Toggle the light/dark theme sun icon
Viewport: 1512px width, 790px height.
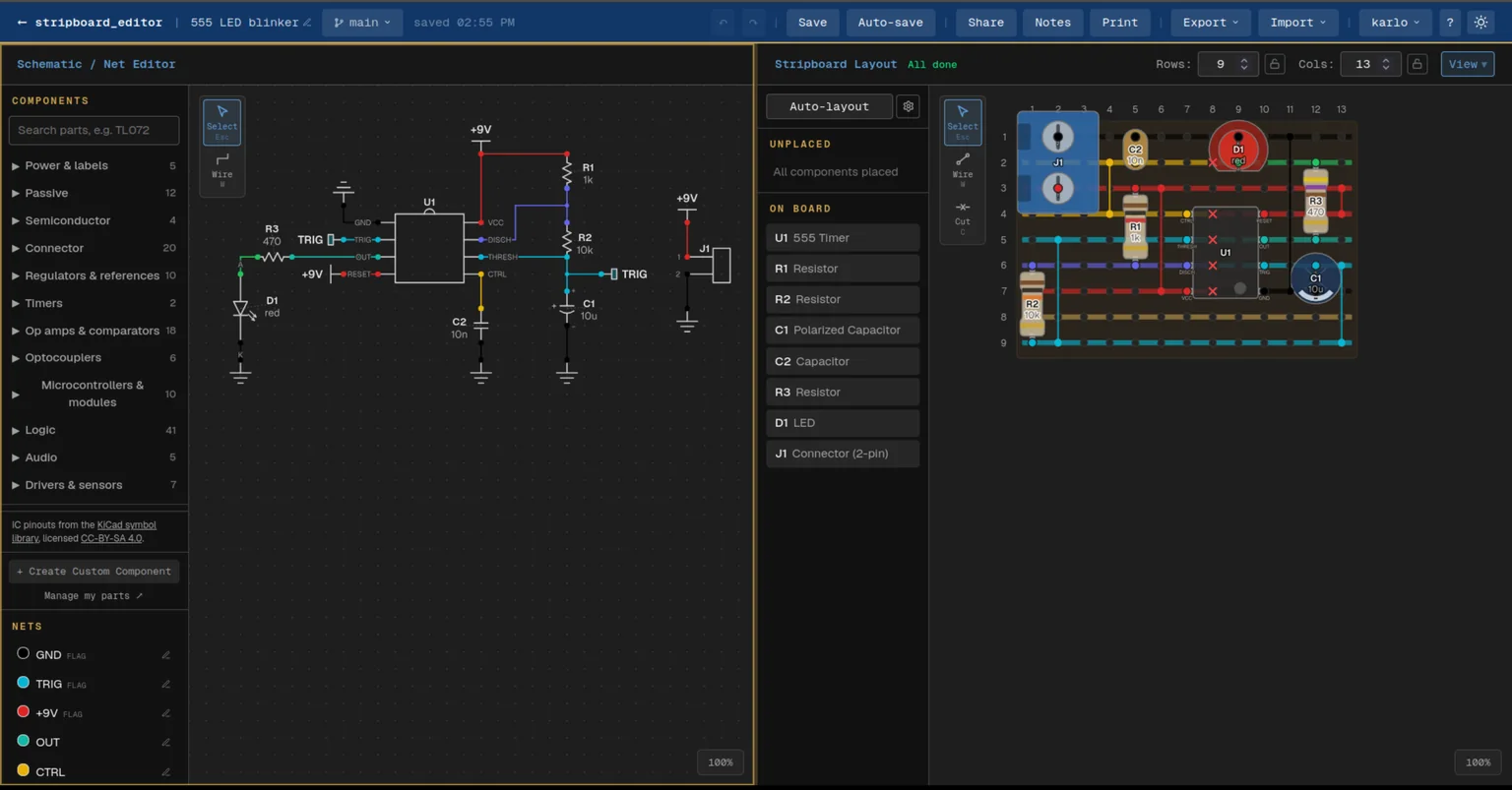pos(1480,23)
